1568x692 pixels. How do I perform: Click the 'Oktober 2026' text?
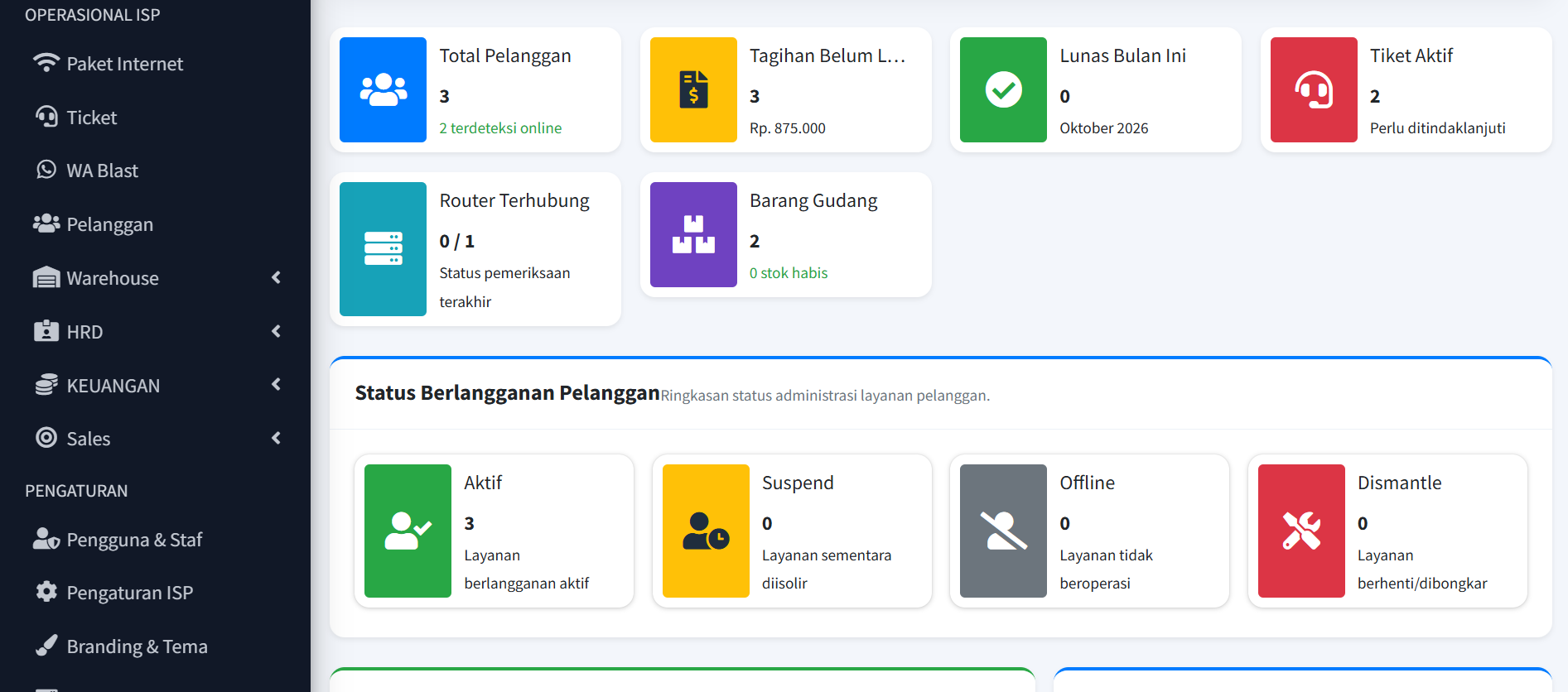click(1104, 128)
